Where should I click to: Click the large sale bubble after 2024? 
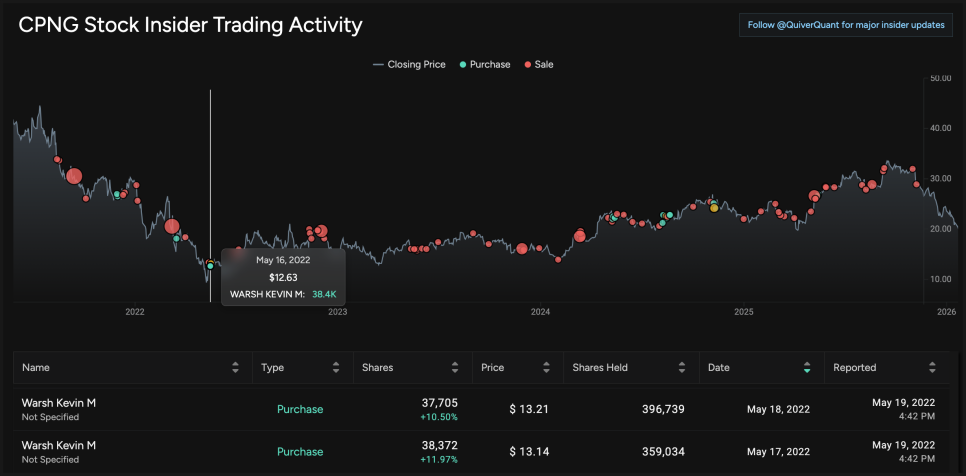tap(579, 237)
